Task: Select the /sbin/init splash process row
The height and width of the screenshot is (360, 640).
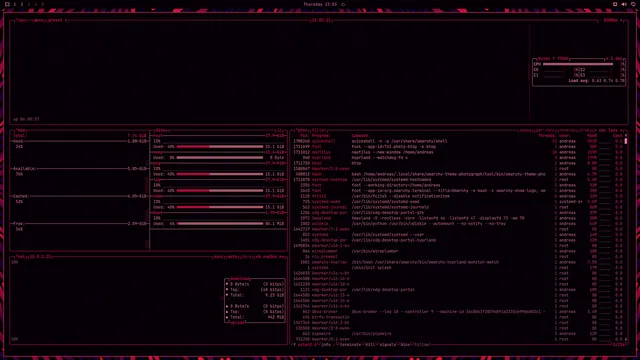Action: tap(458, 268)
